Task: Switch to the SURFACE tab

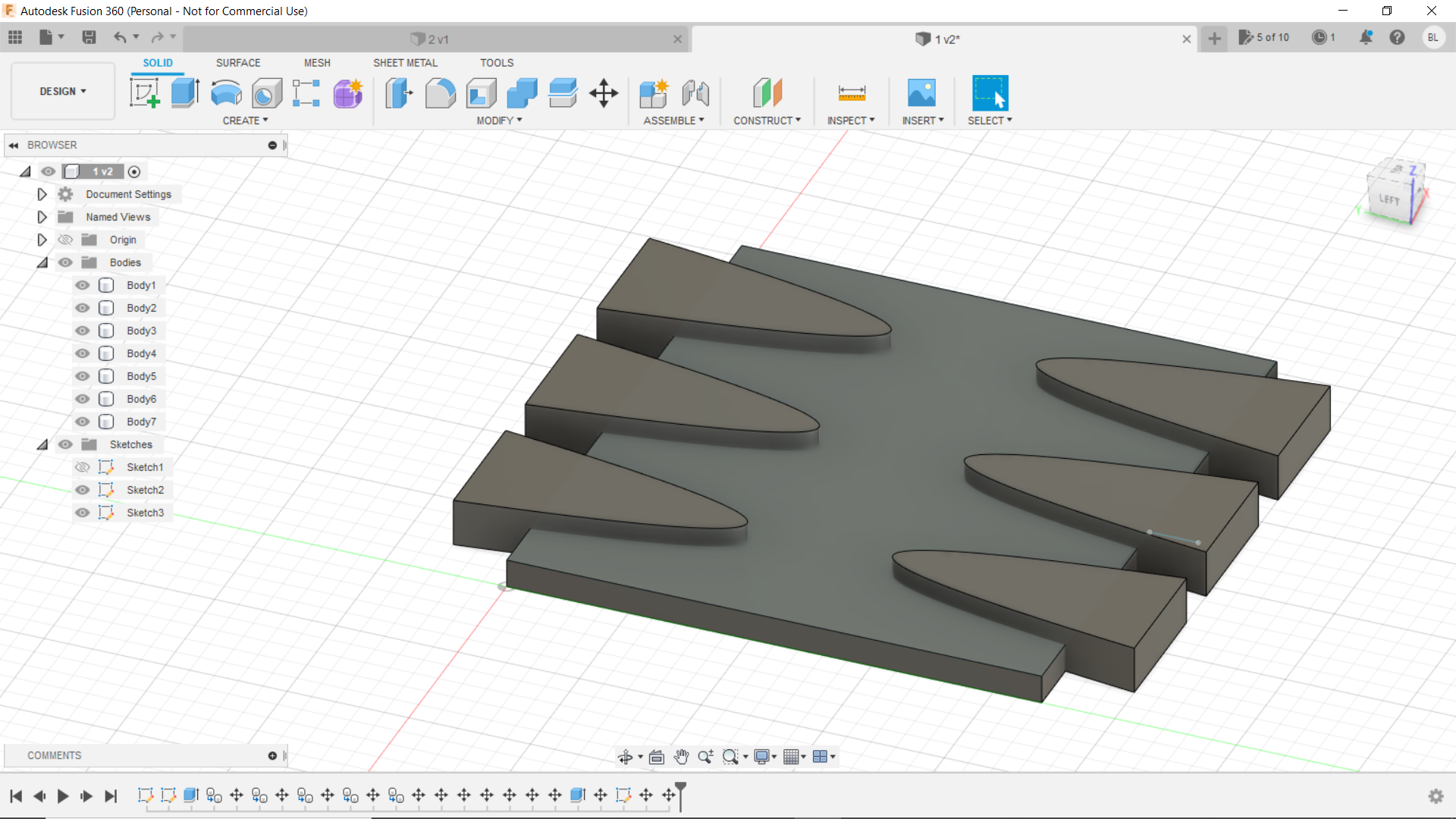Action: click(x=237, y=63)
